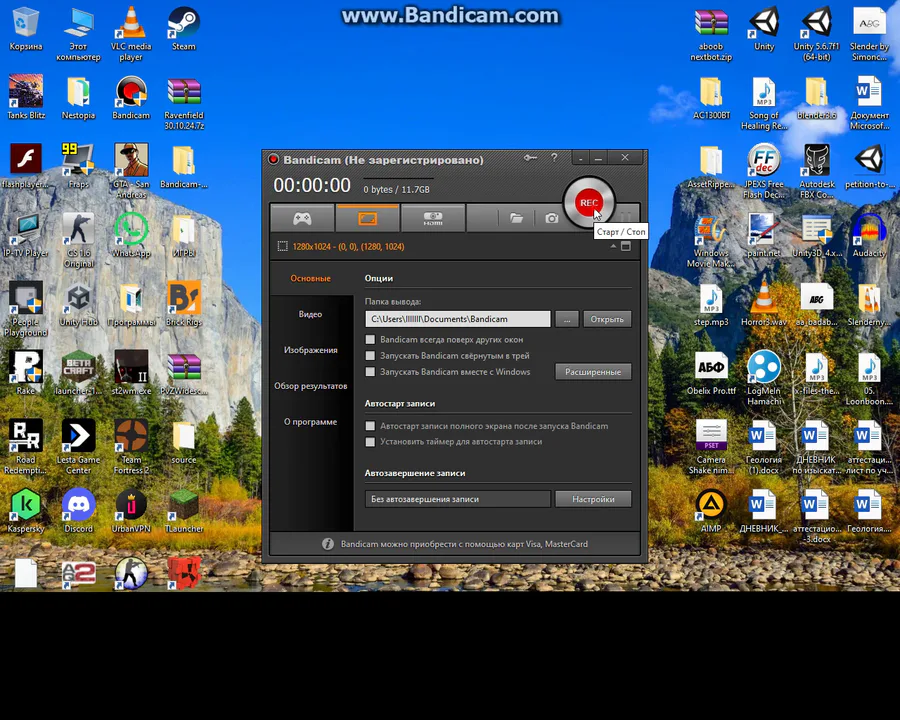Click the Visa, MasterCard purchase info link
Image resolution: width=900 pixels, height=720 pixels.
pyautogui.click(x=464, y=544)
